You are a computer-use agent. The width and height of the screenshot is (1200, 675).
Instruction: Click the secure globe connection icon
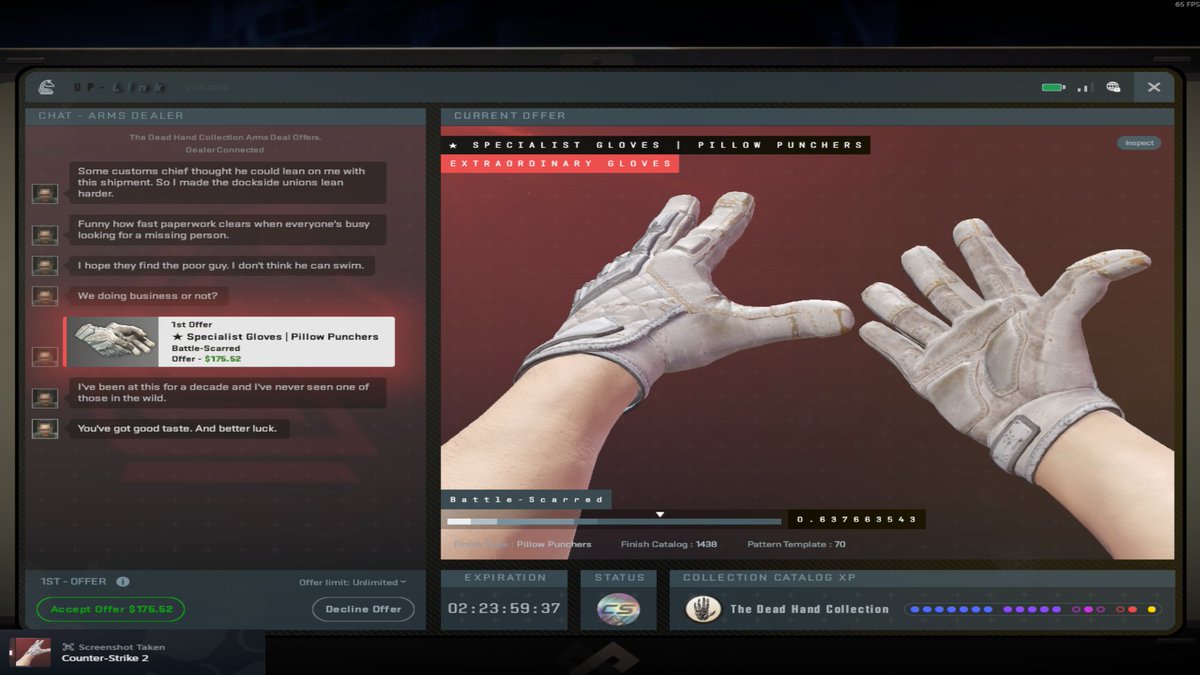pos(1113,87)
